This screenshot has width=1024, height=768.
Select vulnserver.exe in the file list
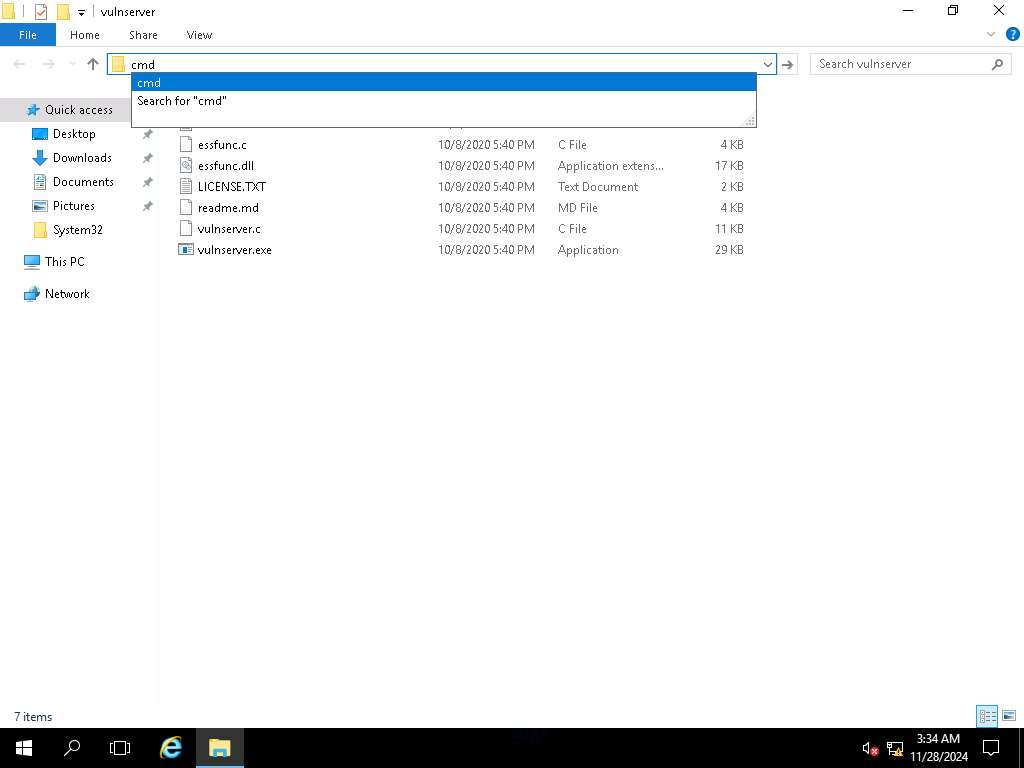pyautogui.click(x=234, y=250)
